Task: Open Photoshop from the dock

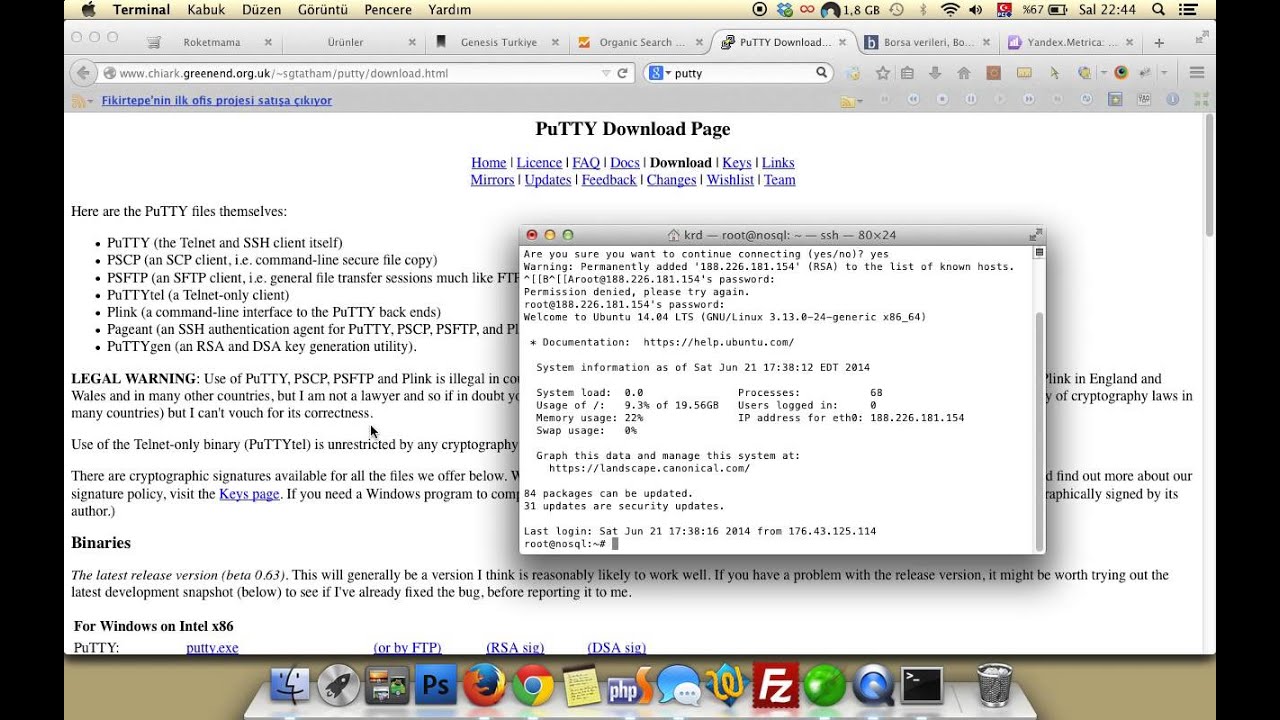Action: click(436, 686)
